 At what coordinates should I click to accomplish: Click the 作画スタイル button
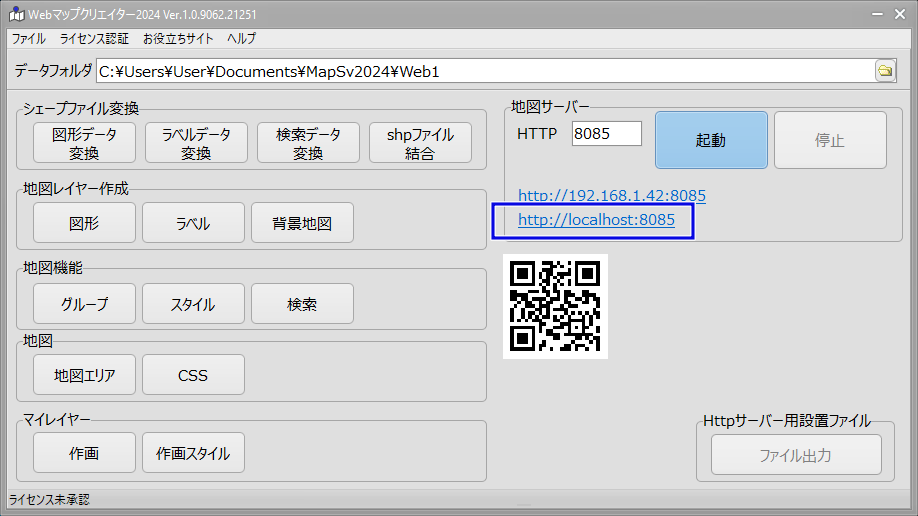click(193, 453)
